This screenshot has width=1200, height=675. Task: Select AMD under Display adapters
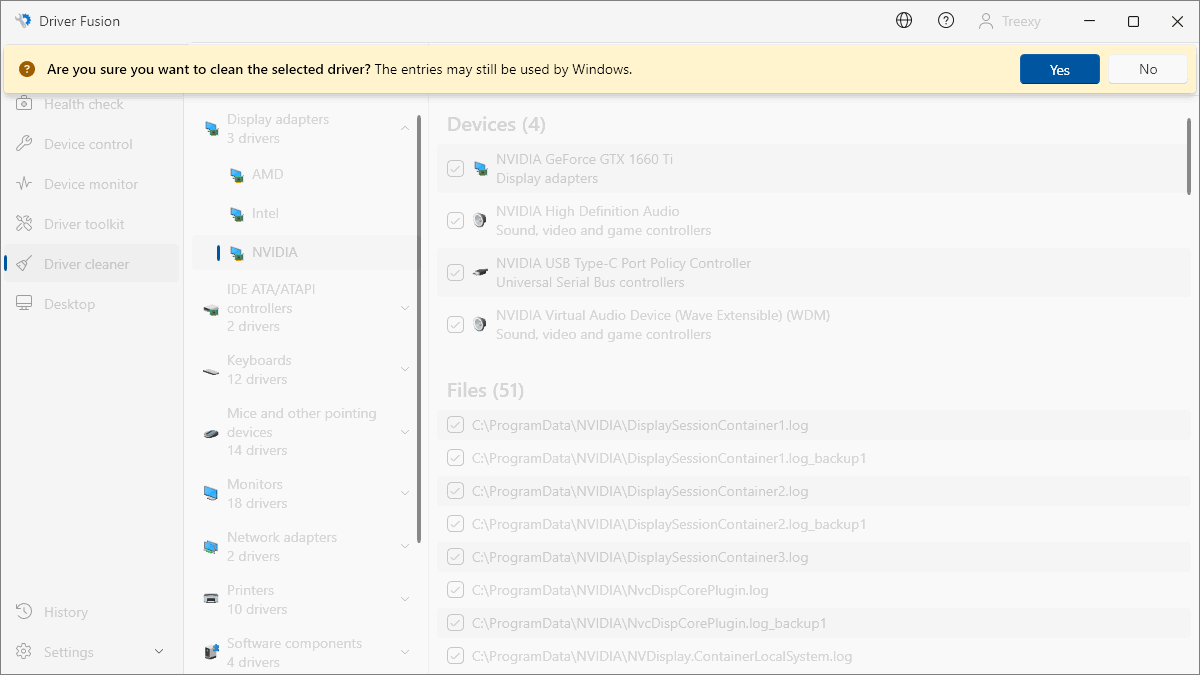point(267,174)
